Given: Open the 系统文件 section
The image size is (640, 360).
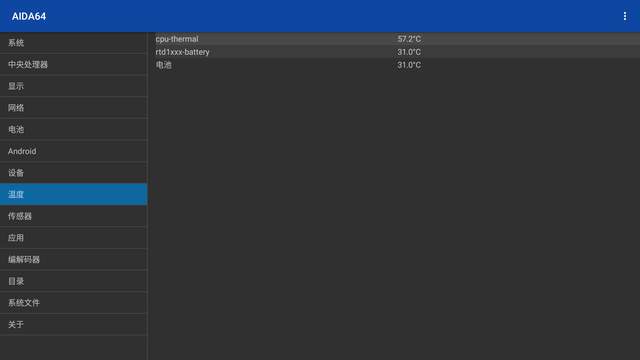Looking at the screenshot, I should pyautogui.click(x=73, y=302).
